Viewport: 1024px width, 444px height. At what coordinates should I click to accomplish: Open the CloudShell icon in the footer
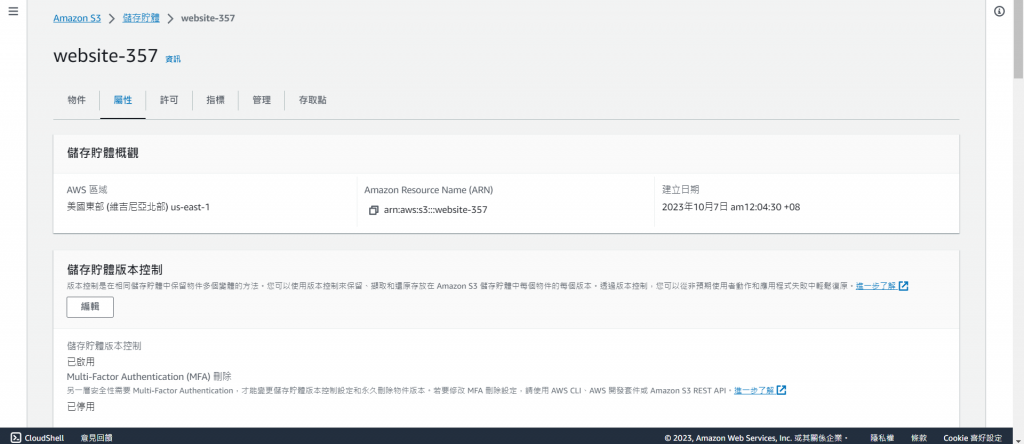[15, 437]
